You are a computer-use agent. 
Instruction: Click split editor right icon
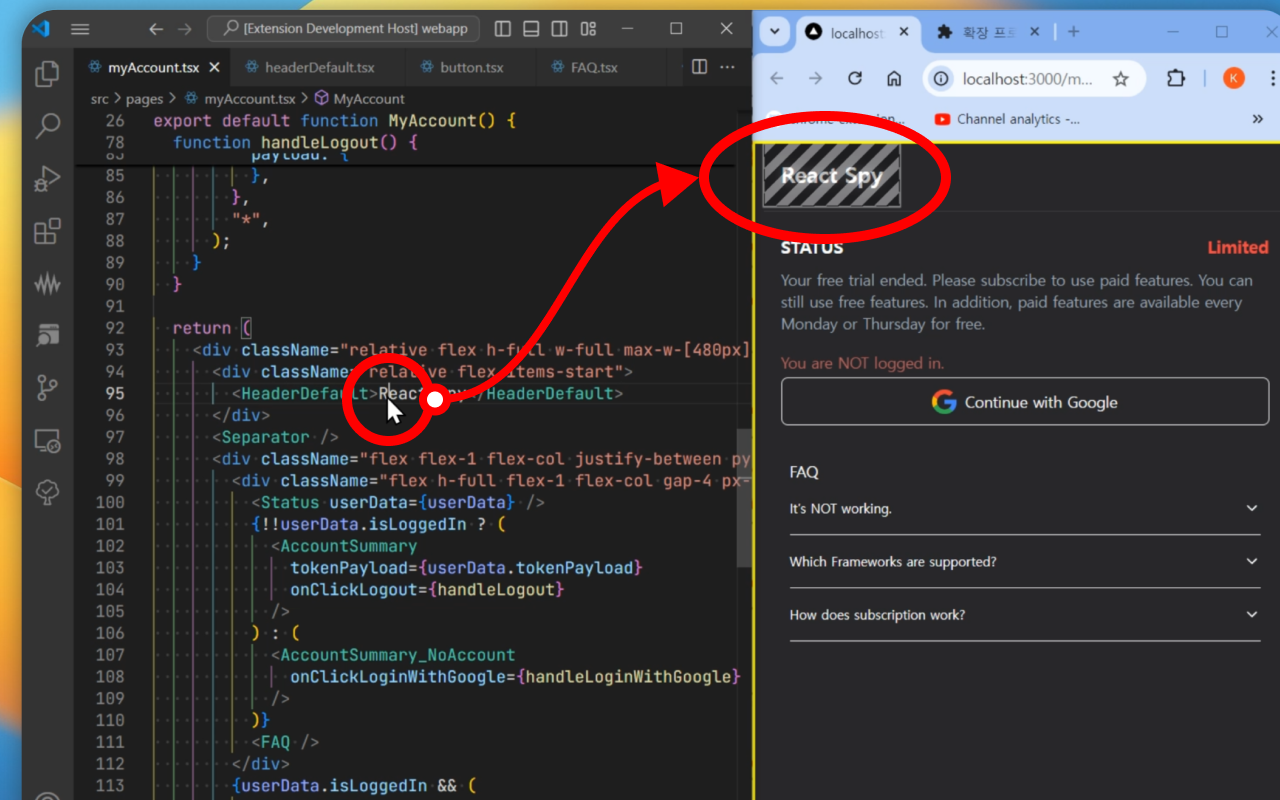click(x=699, y=67)
